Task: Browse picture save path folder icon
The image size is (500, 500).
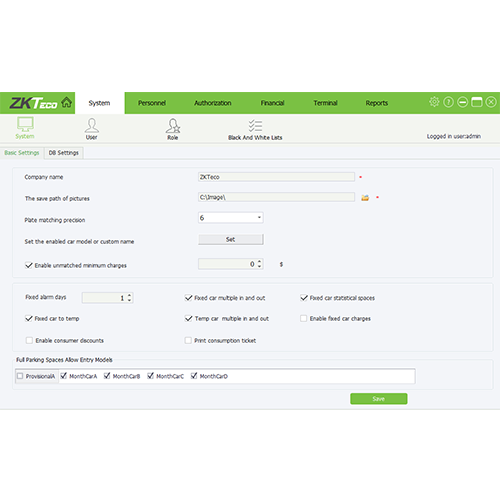Action: click(365, 198)
